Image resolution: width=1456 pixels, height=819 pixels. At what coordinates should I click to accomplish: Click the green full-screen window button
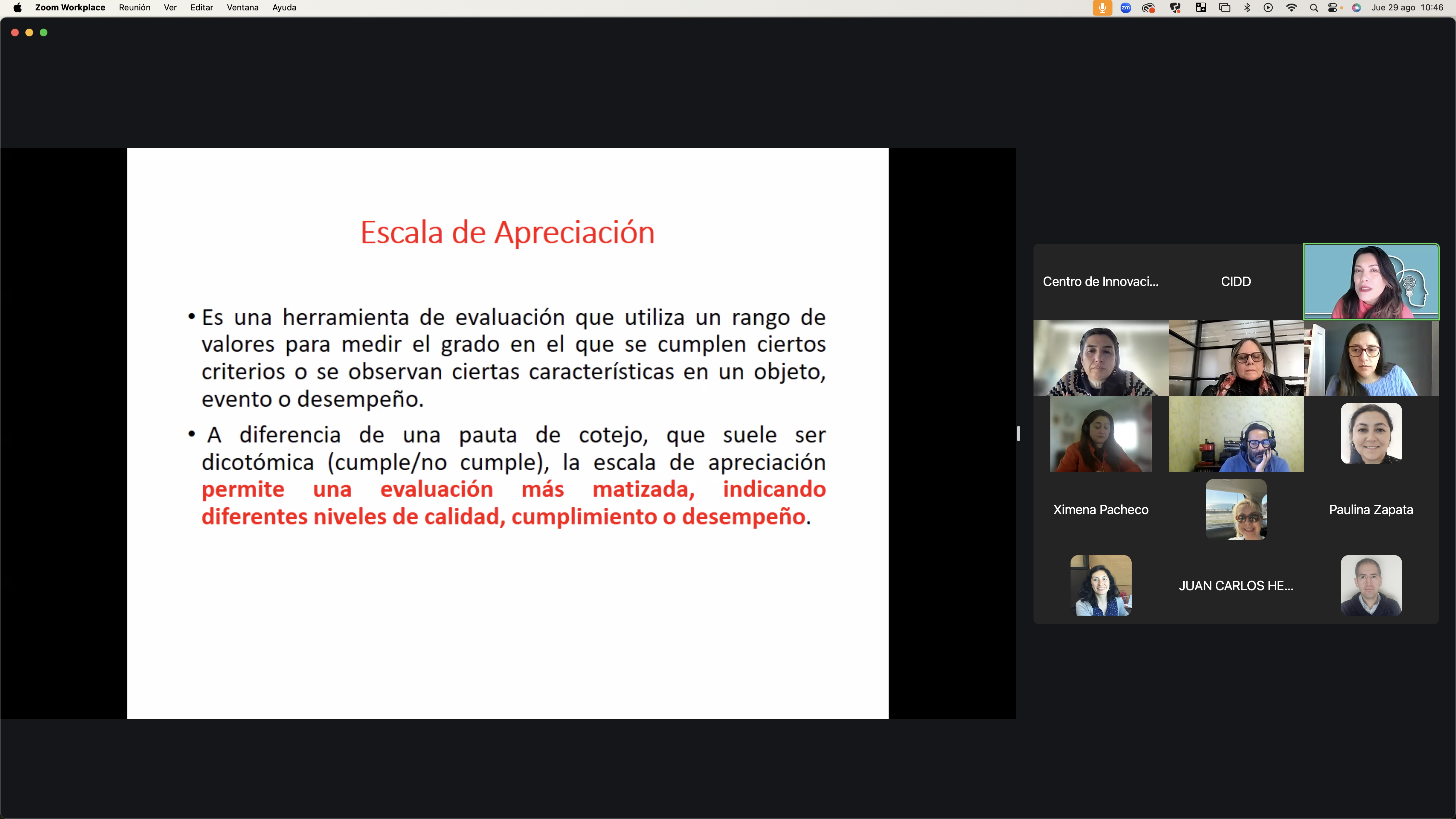pos(44,33)
